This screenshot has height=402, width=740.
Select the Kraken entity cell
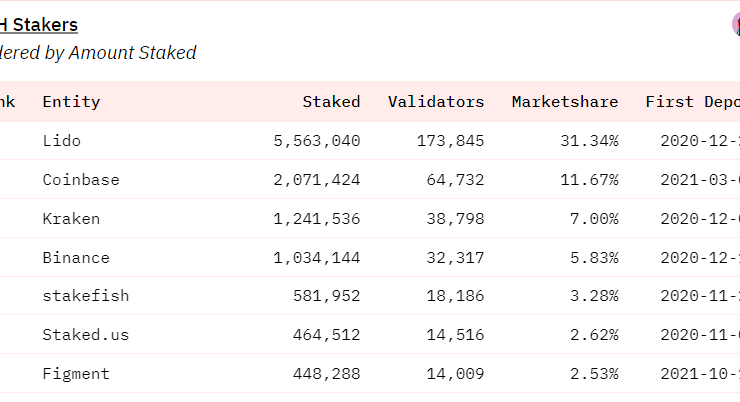[x=71, y=219]
